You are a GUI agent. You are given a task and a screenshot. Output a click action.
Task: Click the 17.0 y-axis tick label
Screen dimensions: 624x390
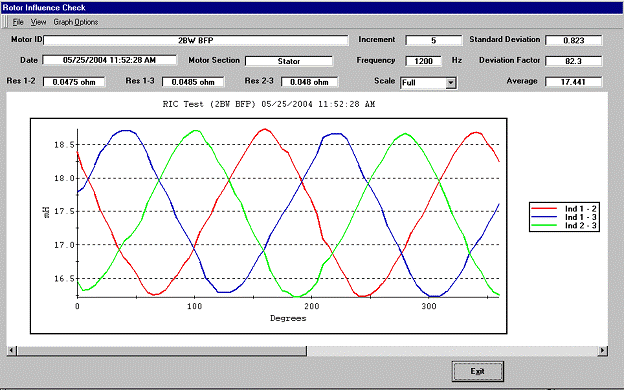pyautogui.click(x=64, y=245)
